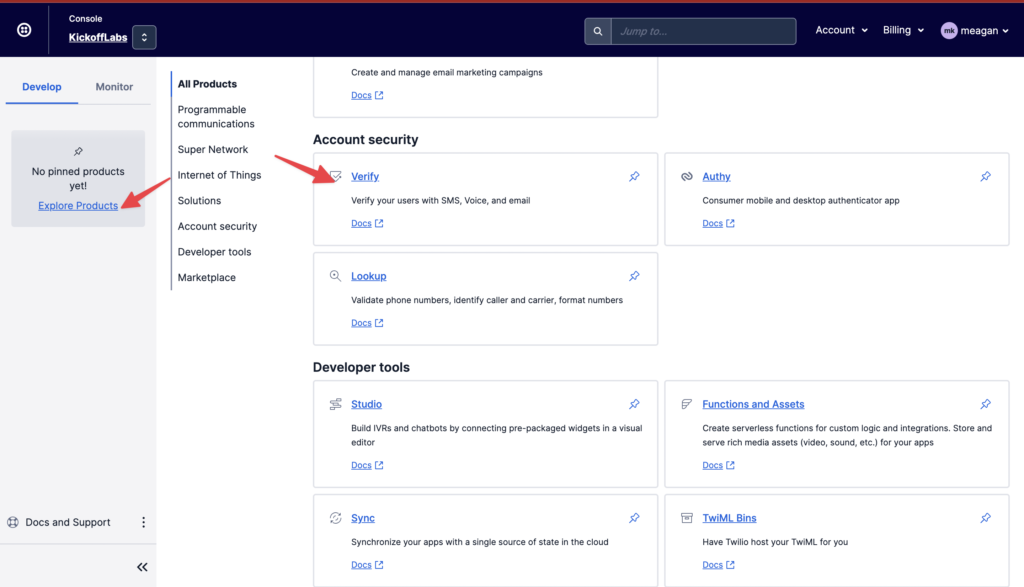This screenshot has height=587, width=1024.
Task: Open Docs link for Functions and Assets
Action: (718, 466)
